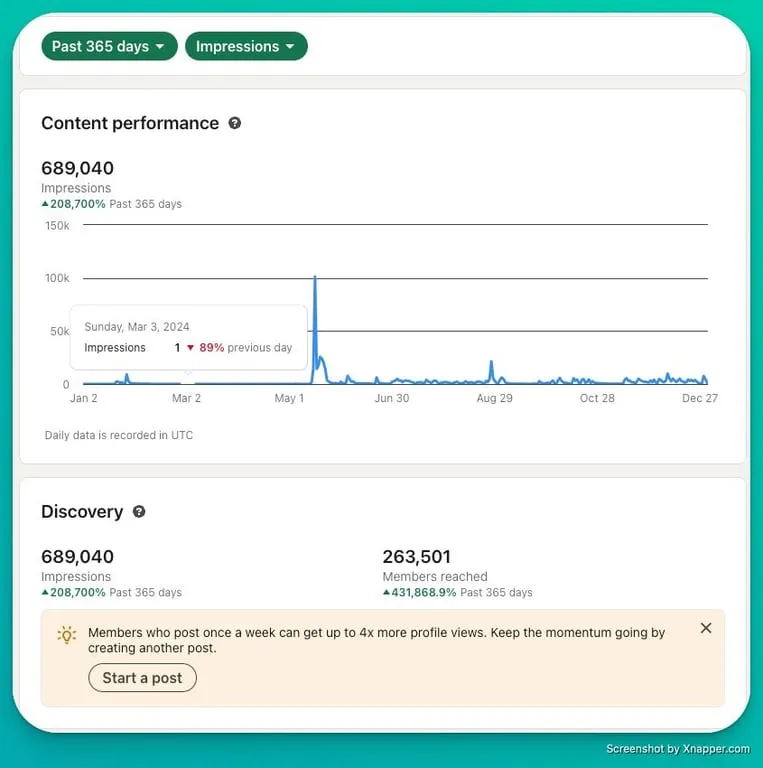This screenshot has height=768, width=763.
Task: Click help icon next to Content performance
Action: [235, 123]
